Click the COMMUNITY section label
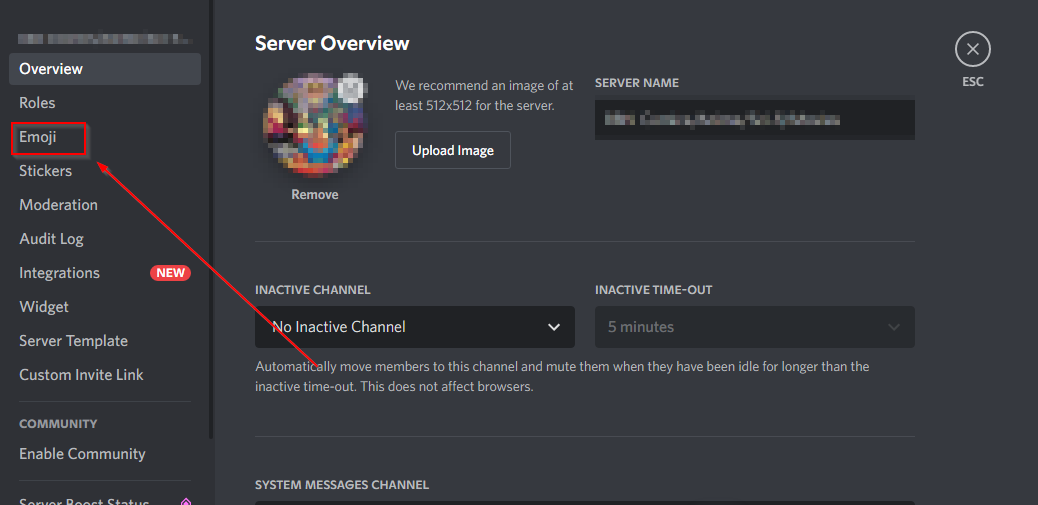 (58, 424)
